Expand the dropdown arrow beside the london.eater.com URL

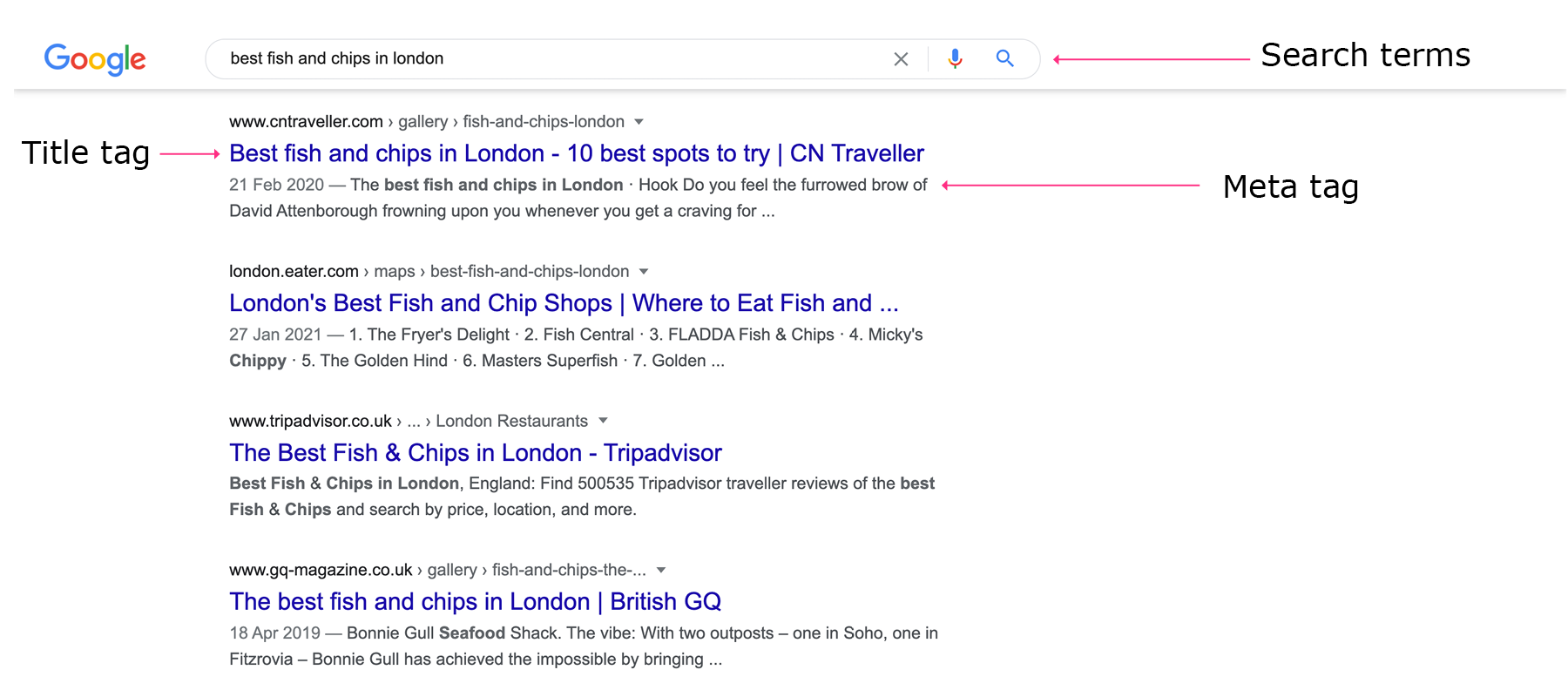(644, 272)
